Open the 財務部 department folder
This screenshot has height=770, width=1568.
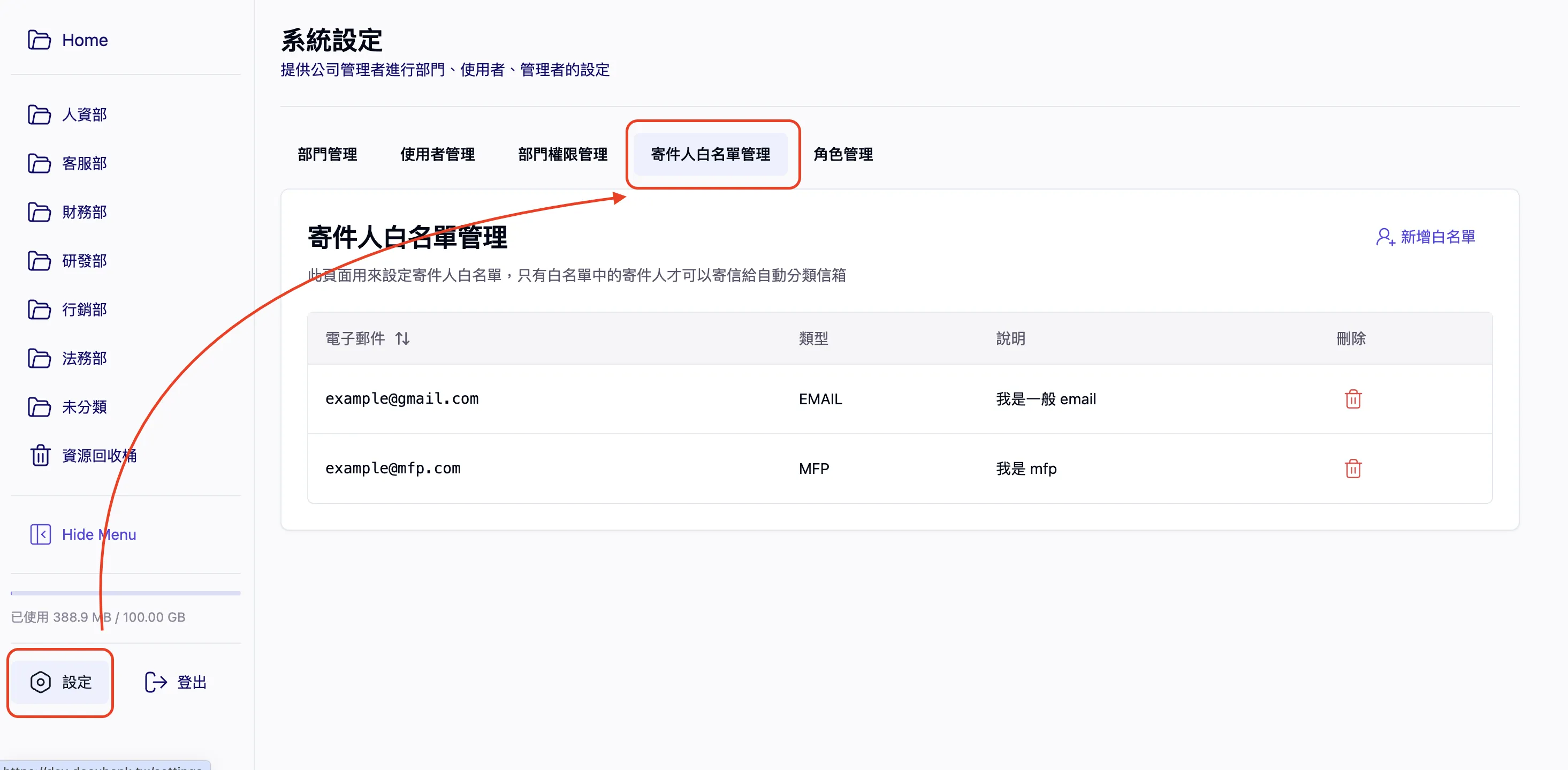[x=85, y=212]
